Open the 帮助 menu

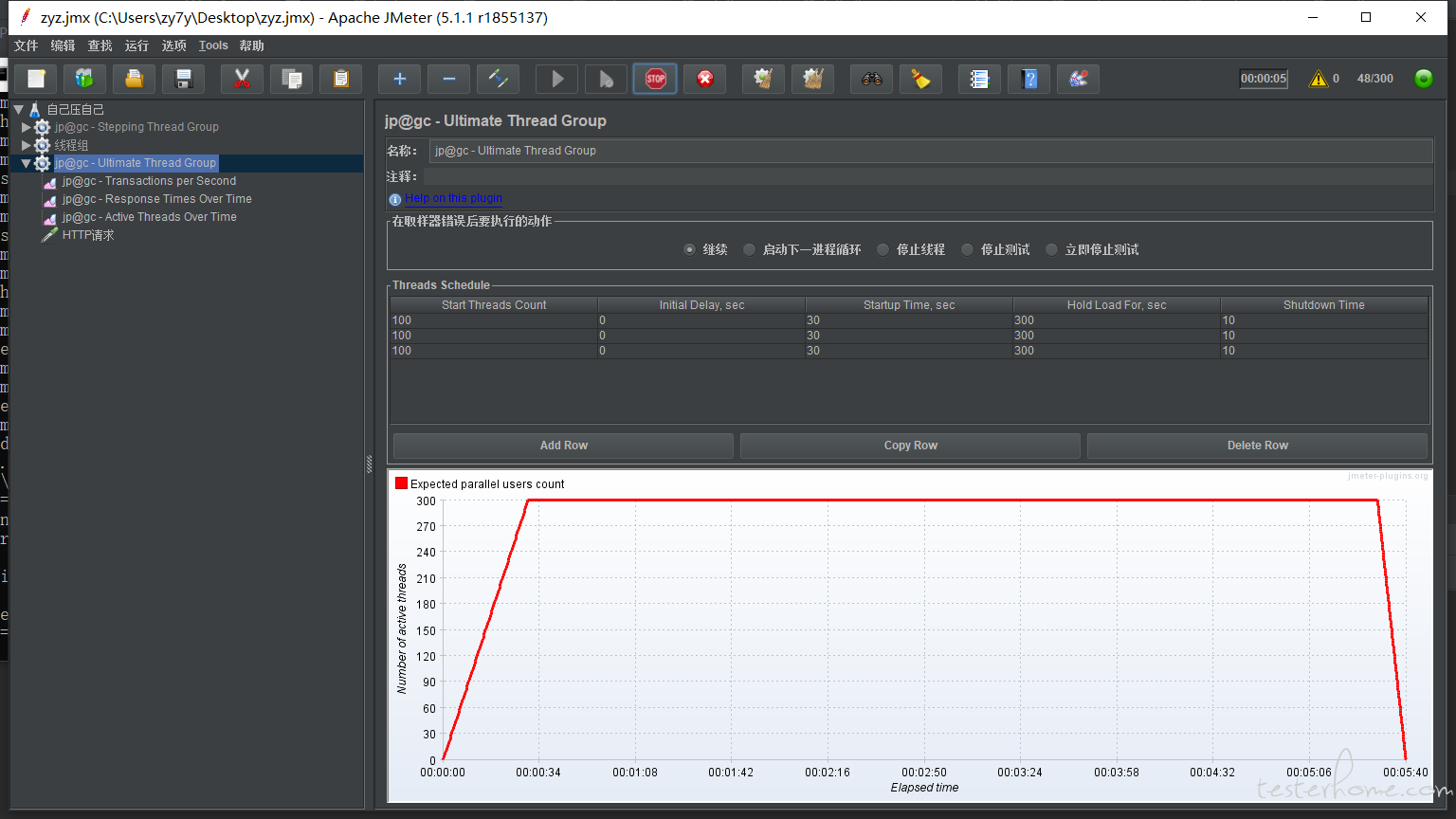(251, 45)
